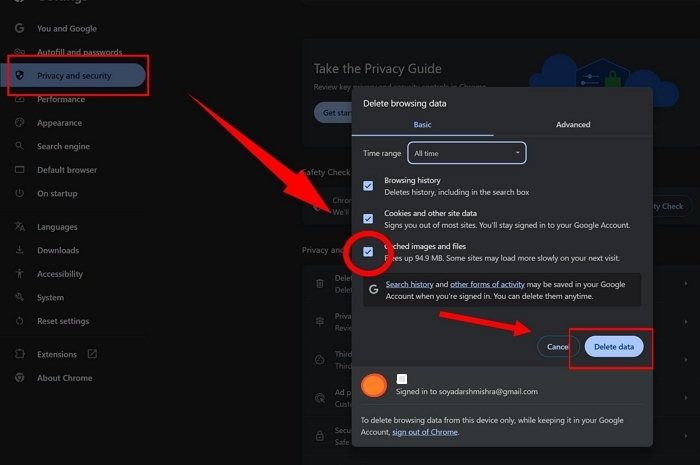
Task: Click the Accessibility person icon
Action: point(19,273)
